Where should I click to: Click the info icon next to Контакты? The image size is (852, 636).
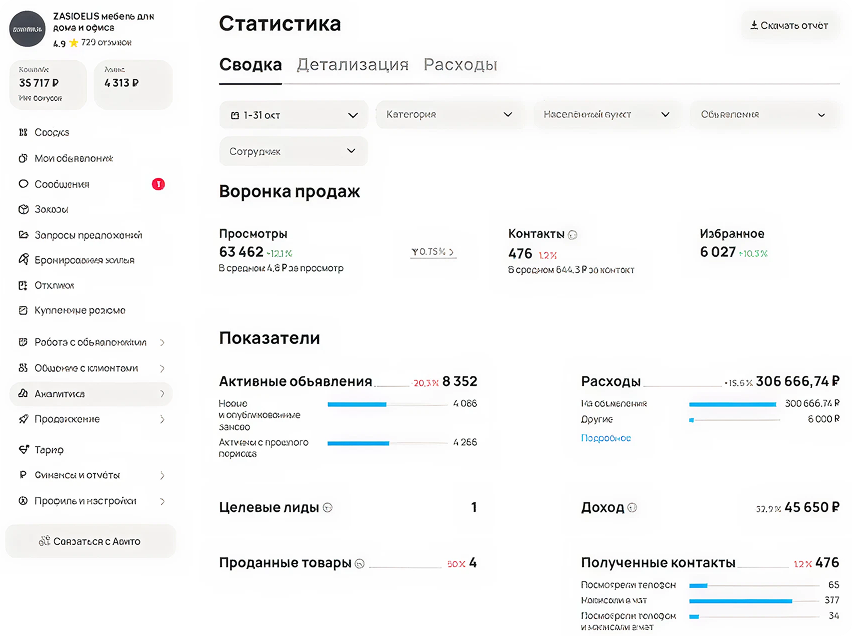coord(573,235)
